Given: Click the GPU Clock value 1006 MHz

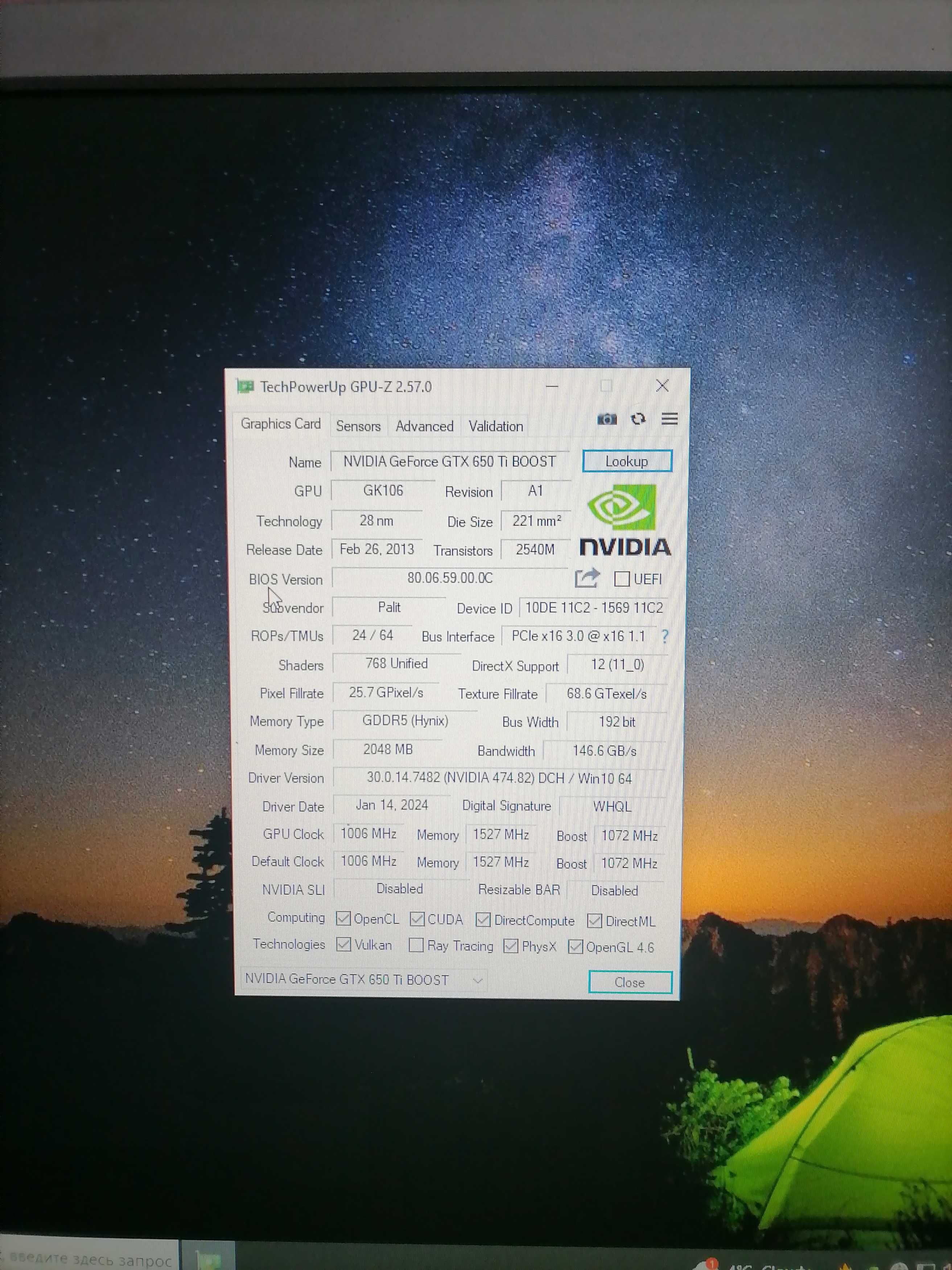Looking at the screenshot, I should [368, 833].
